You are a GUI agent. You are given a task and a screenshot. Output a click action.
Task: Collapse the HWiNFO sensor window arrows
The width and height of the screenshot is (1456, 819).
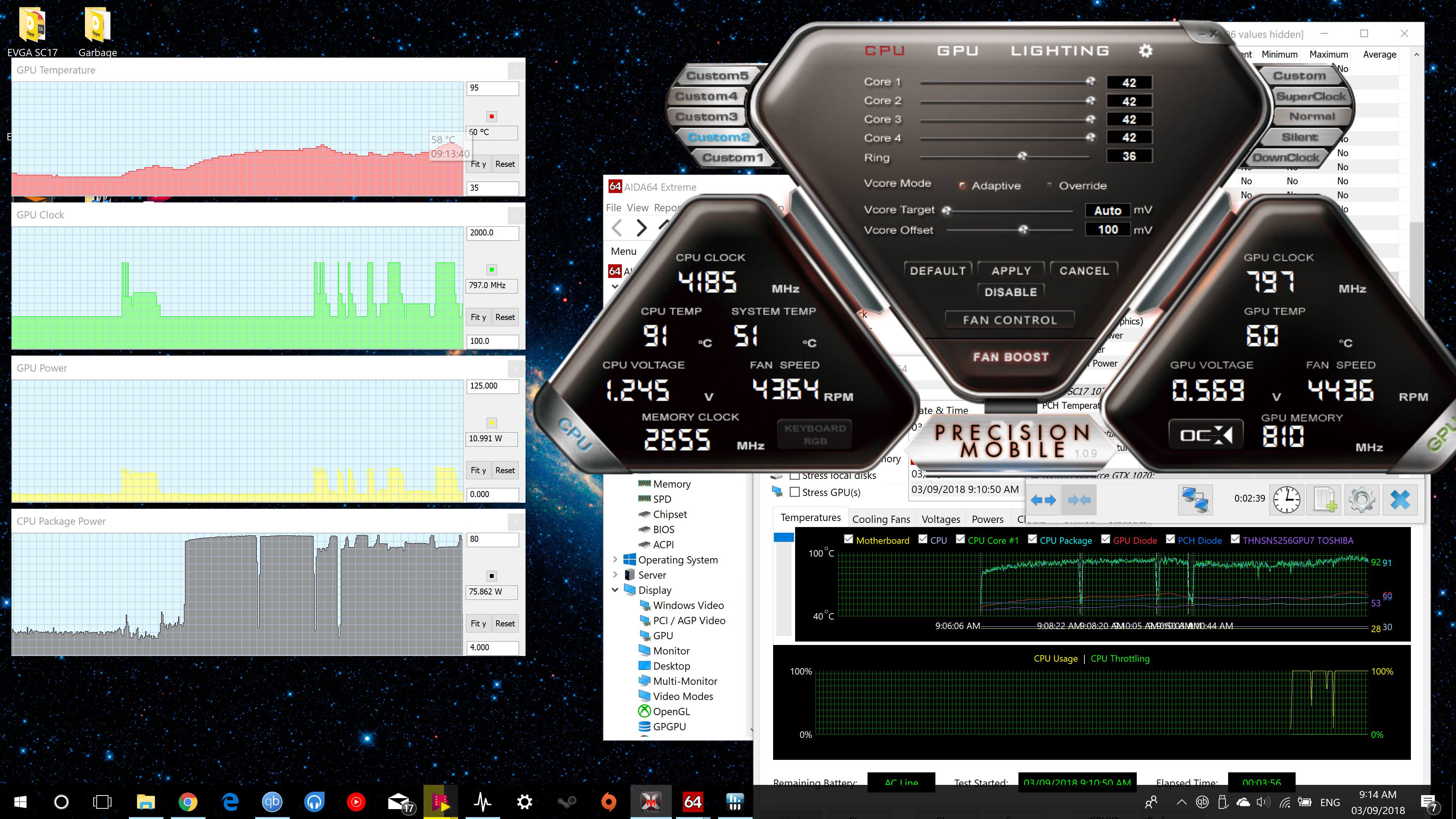(1079, 500)
